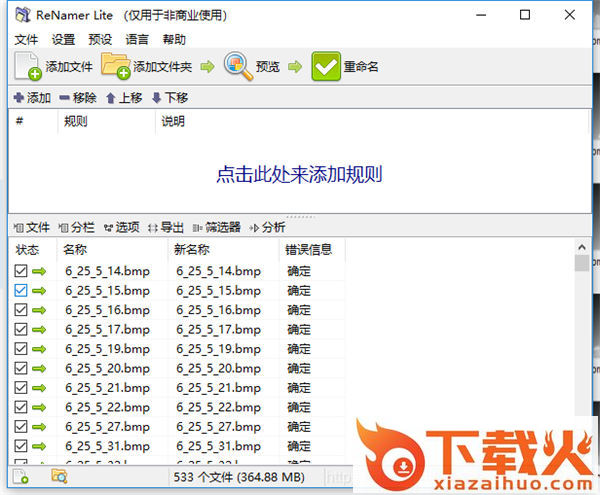This screenshot has width=600, height=495.
Task: Toggle the checkbox for 6_25_5_31.bmp
Action: [21, 446]
